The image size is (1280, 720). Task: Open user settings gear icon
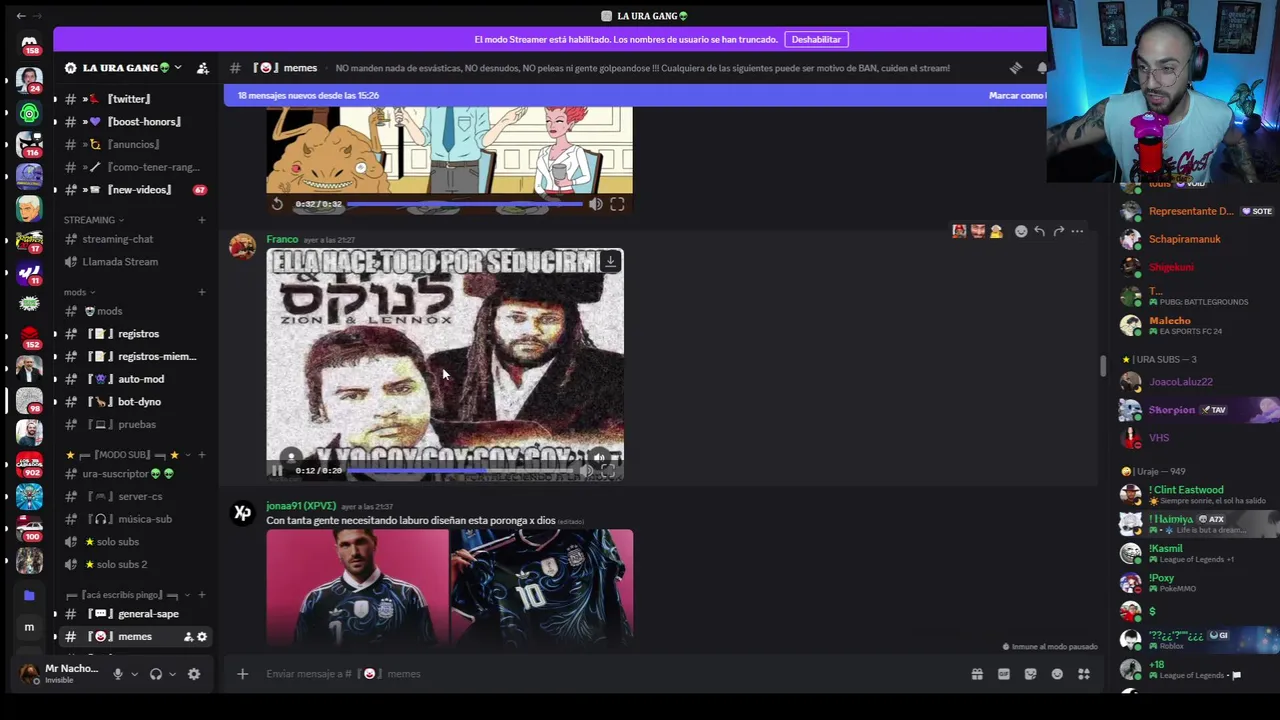[x=194, y=674]
